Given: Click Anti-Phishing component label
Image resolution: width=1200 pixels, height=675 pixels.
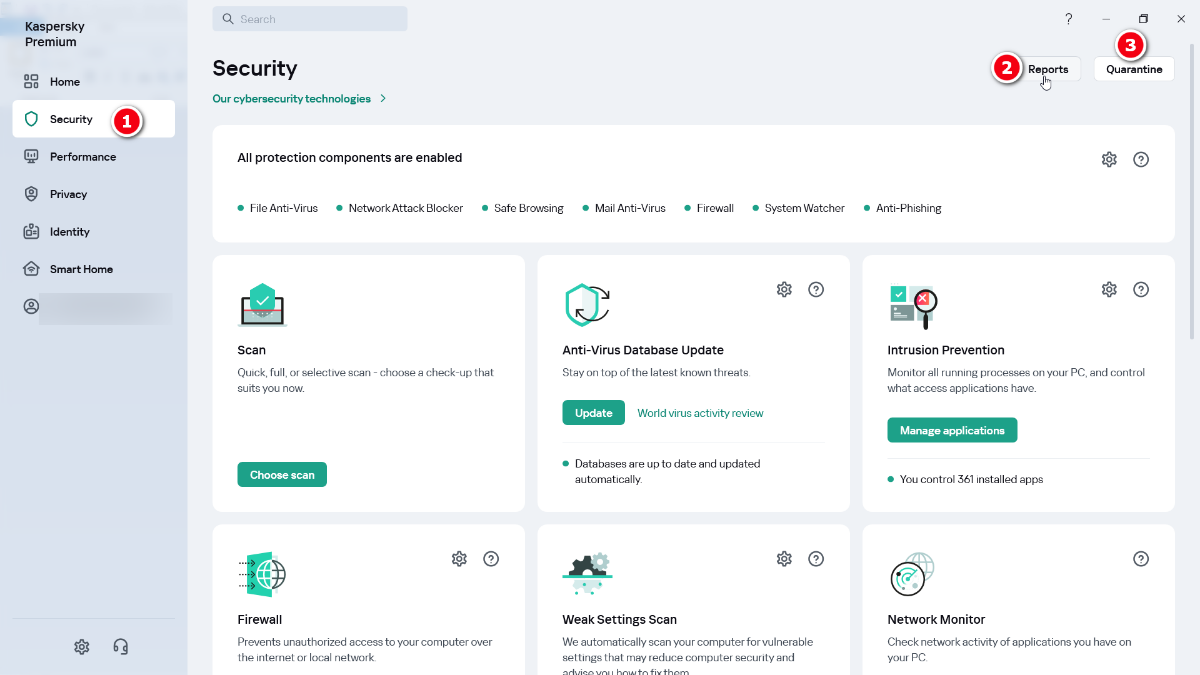Looking at the screenshot, I should [x=909, y=208].
